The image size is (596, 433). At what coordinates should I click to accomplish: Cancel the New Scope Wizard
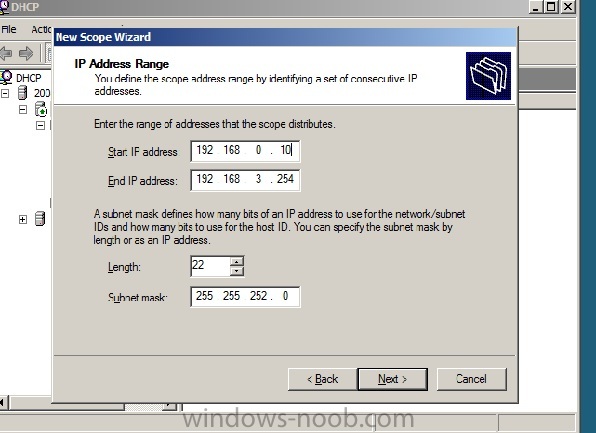pyautogui.click(x=471, y=379)
